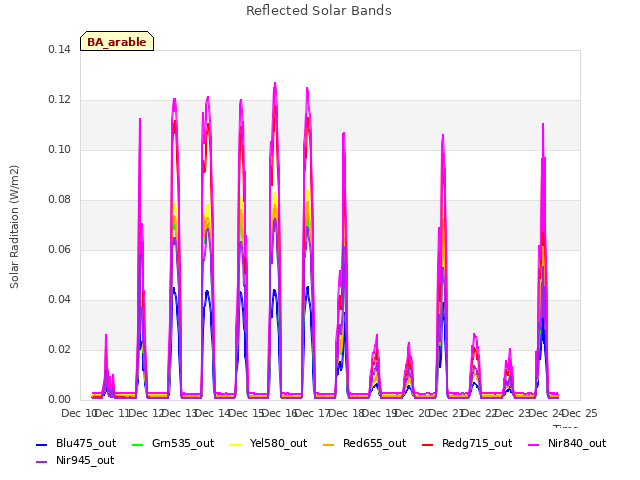This screenshot has width=640, height=480.
Task: Click the Redg715_out legend label
Action: point(477,443)
